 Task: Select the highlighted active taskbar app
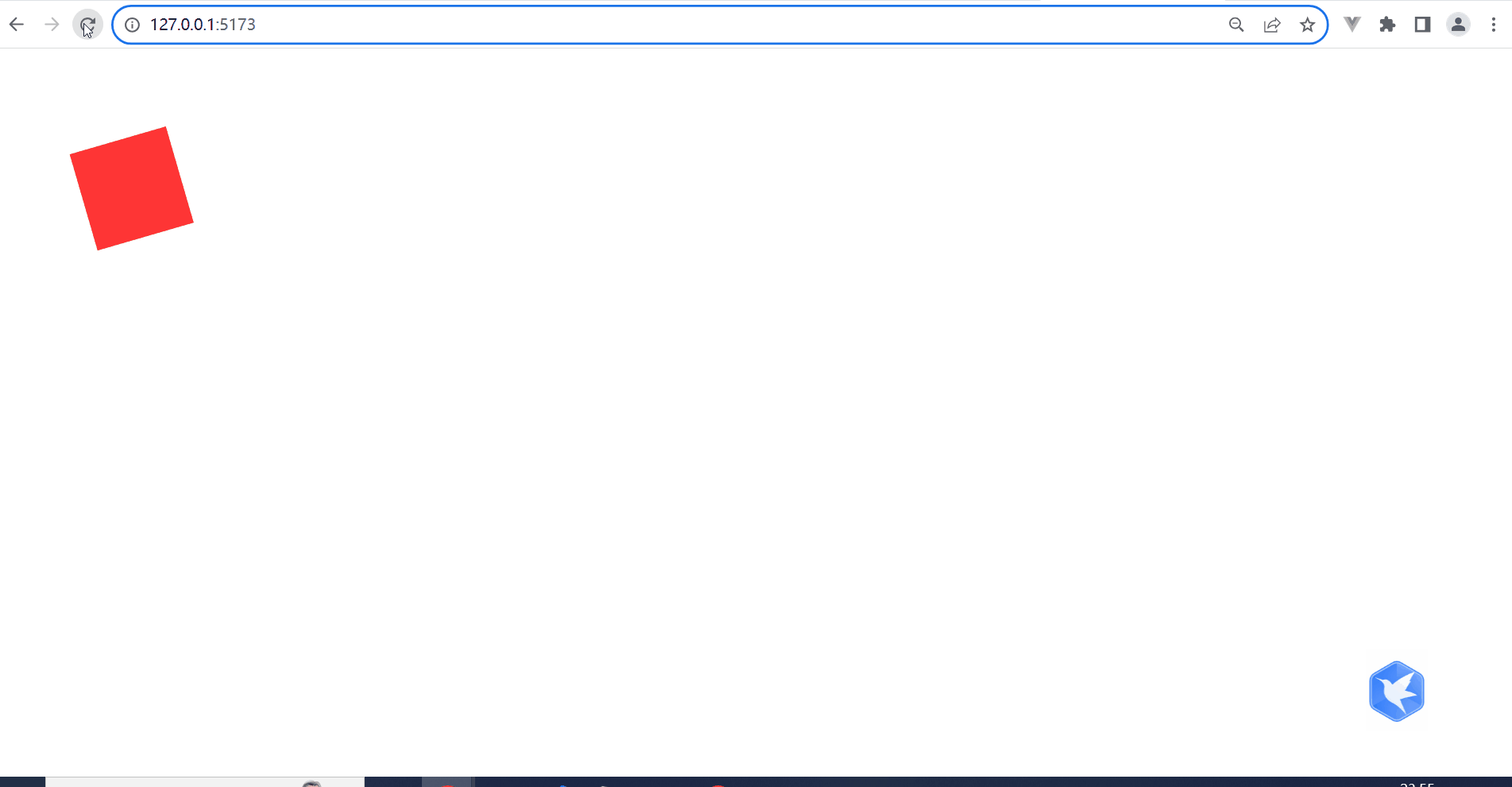click(x=447, y=782)
